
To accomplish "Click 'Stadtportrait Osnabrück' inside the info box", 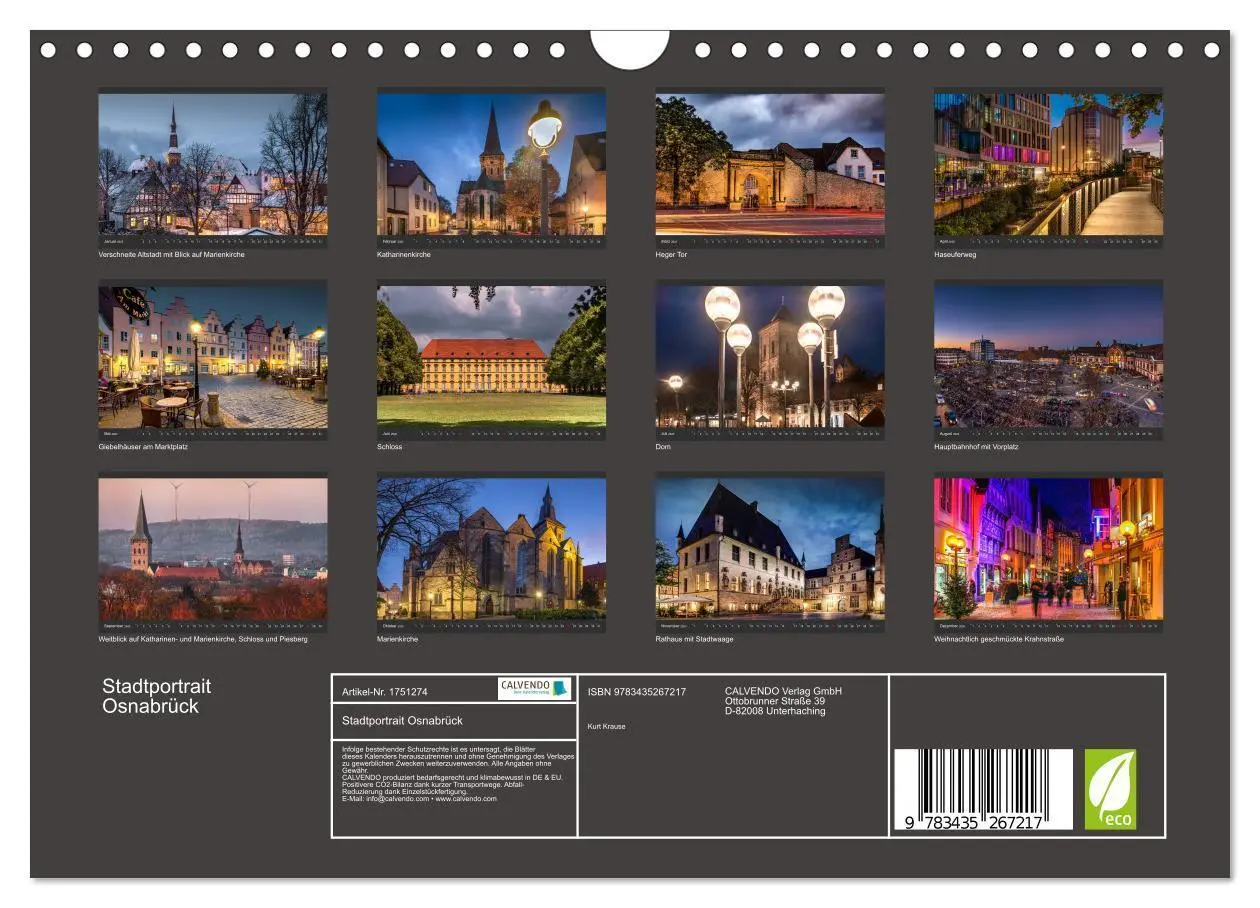I will point(402,720).
